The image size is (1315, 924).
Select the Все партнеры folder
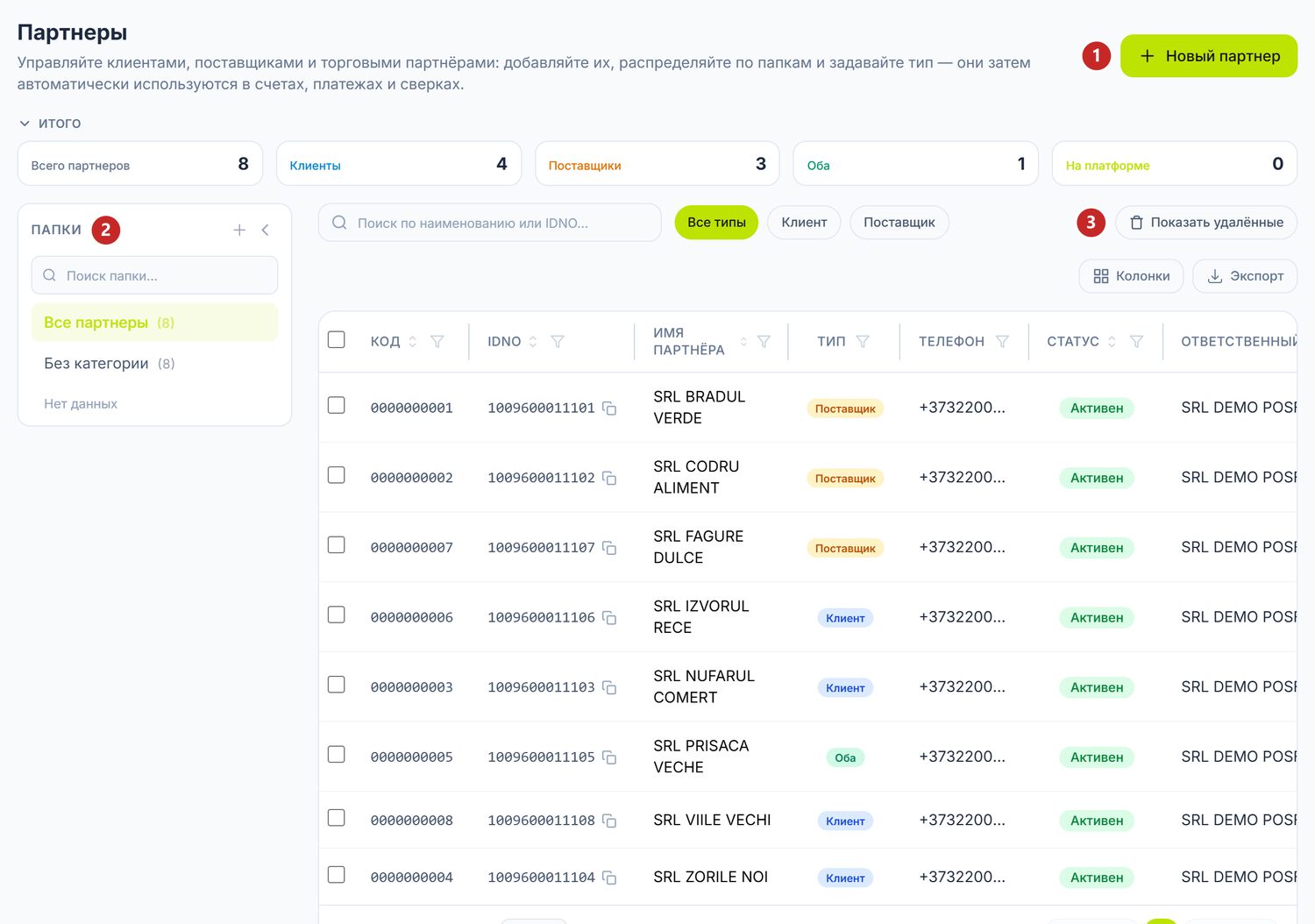pyautogui.click(x=154, y=323)
